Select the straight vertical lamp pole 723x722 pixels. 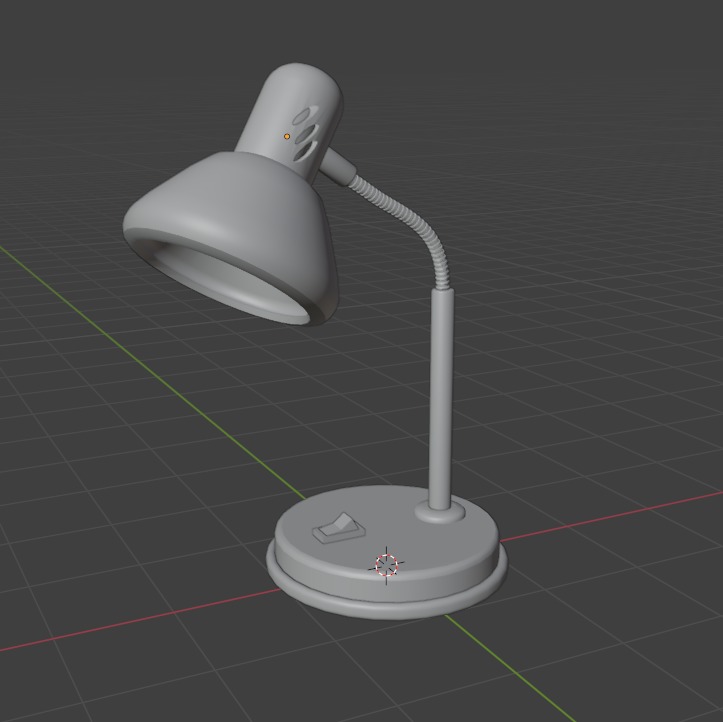click(x=441, y=399)
